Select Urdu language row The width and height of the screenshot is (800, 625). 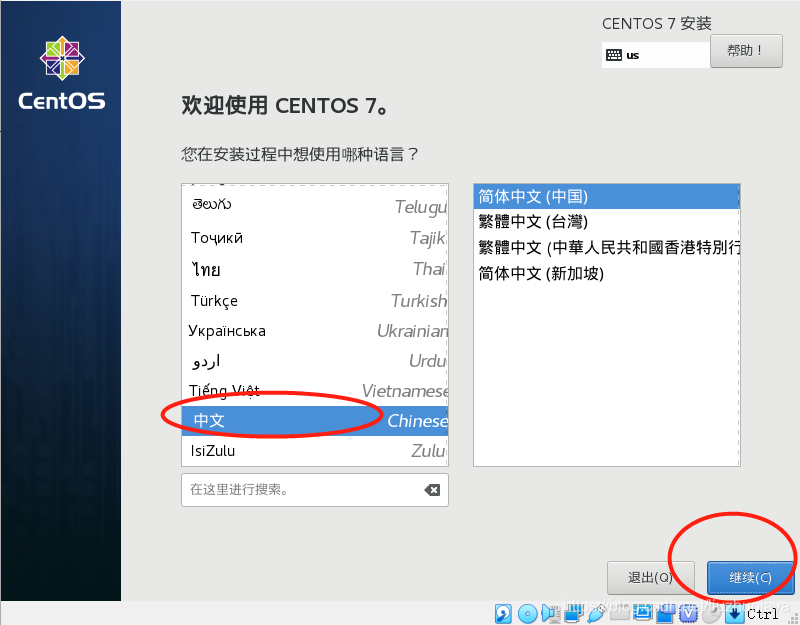coord(315,361)
